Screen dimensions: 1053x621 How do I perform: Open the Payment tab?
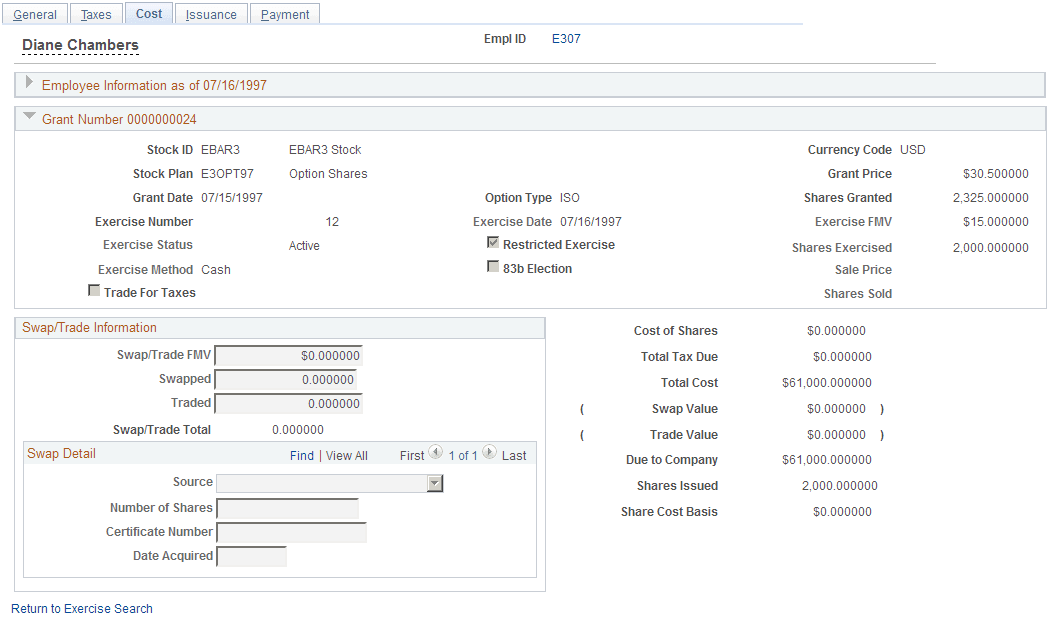tap(284, 13)
